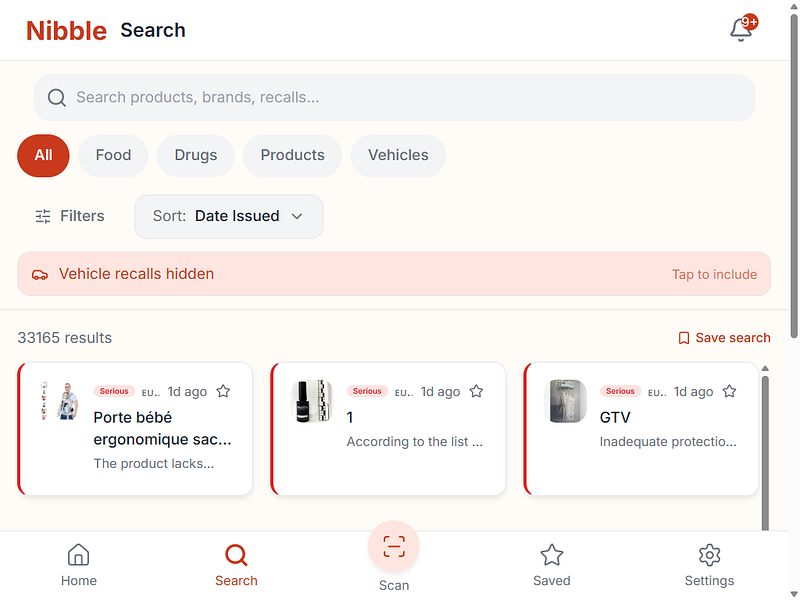This screenshot has height=600, width=800.
Task: Star the Porte bébé recall card
Action: [223, 391]
